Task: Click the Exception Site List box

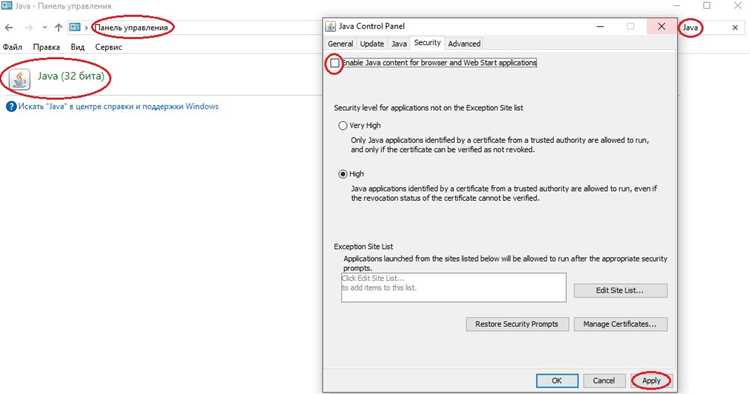Action: pyautogui.click(x=453, y=287)
